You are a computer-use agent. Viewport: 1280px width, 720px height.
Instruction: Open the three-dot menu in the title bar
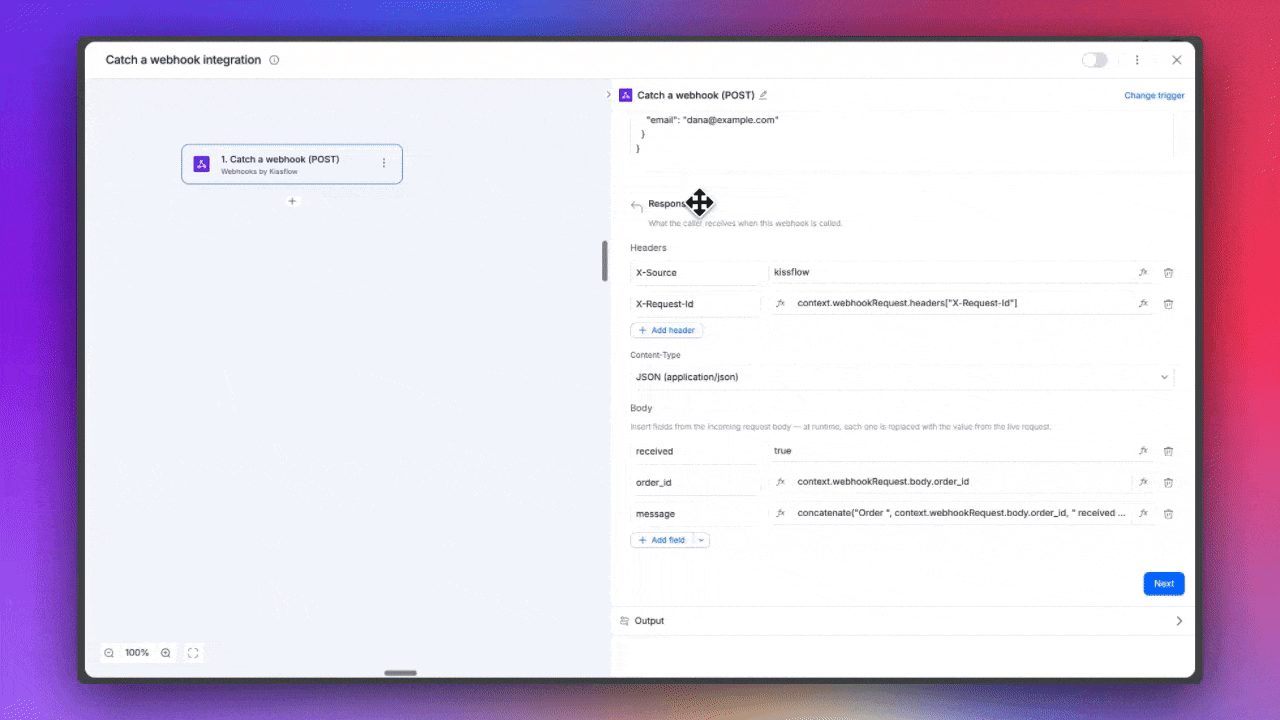1137,60
